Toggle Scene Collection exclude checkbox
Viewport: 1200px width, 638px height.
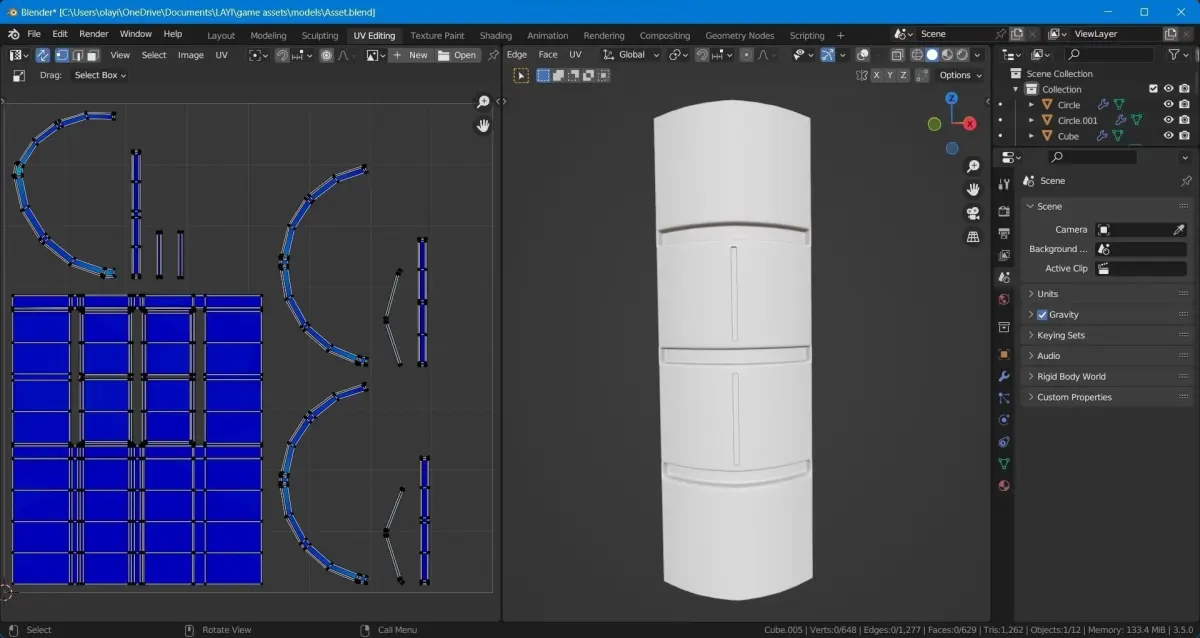pyautogui.click(x=1153, y=89)
